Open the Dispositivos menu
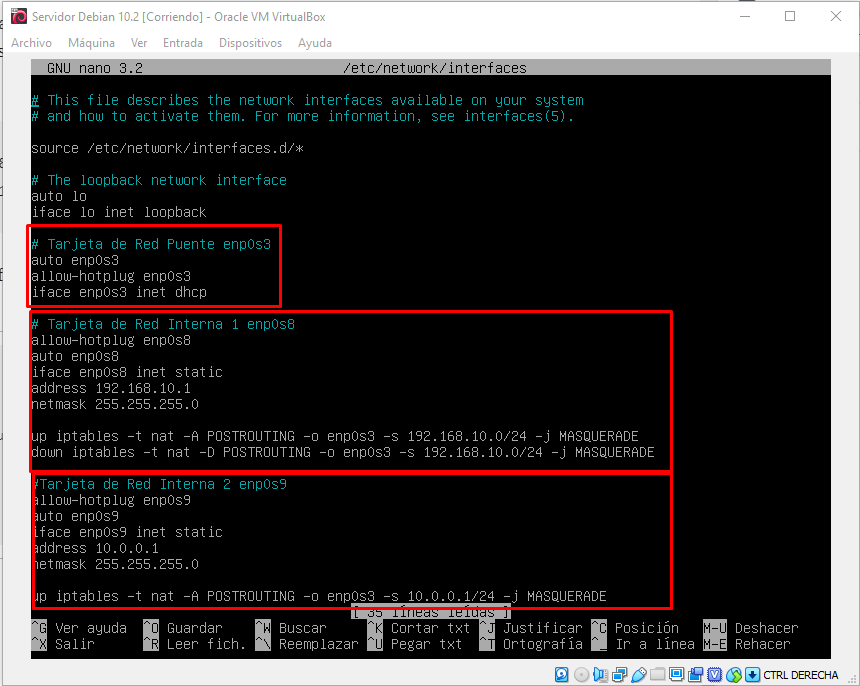 pos(250,43)
